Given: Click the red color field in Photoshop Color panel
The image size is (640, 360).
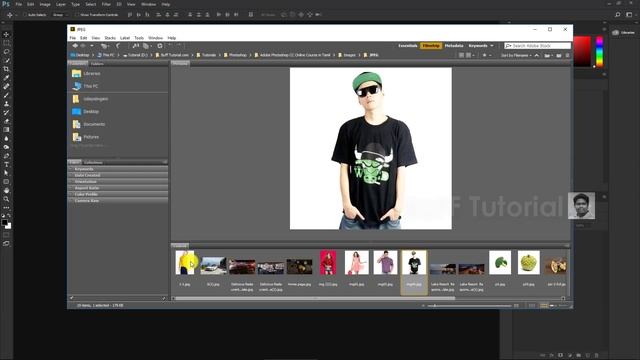Looking at the screenshot, I should (582, 51).
